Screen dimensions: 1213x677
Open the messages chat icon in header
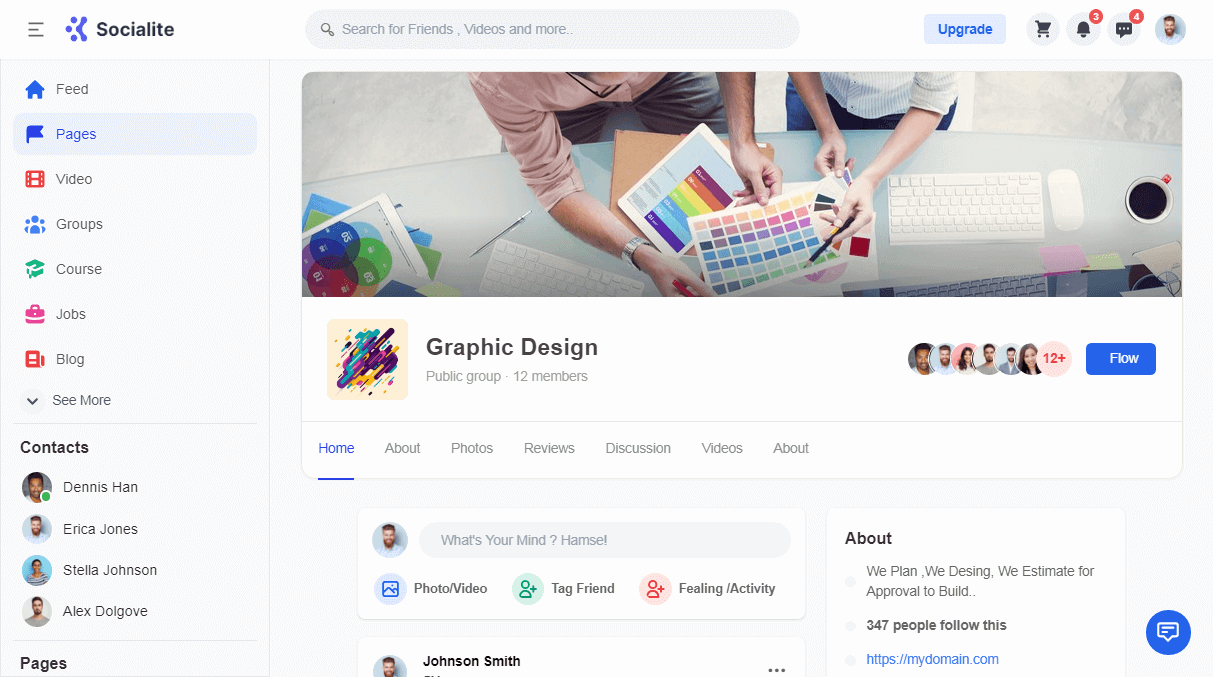click(1124, 29)
